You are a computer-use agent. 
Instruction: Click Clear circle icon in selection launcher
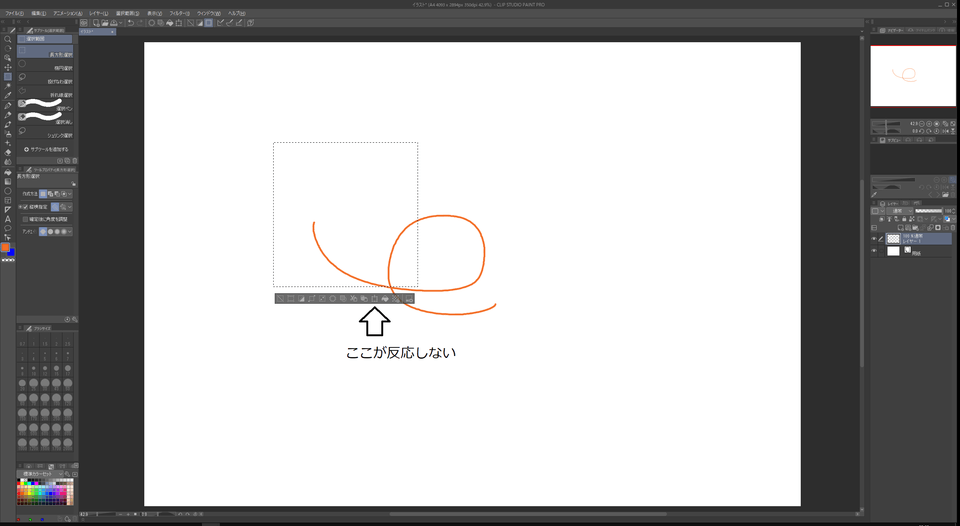[x=332, y=298]
